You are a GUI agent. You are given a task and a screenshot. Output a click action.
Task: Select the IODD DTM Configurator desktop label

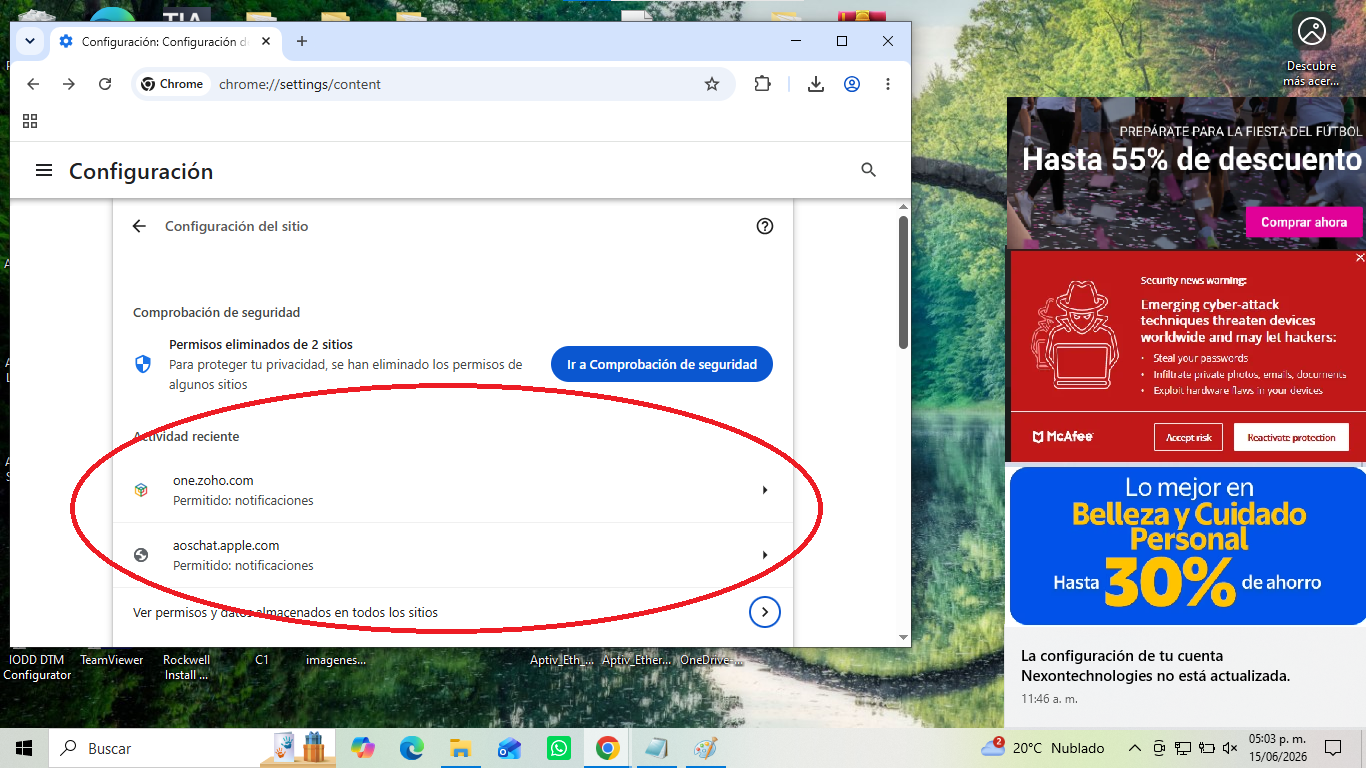pyautogui.click(x=37, y=667)
